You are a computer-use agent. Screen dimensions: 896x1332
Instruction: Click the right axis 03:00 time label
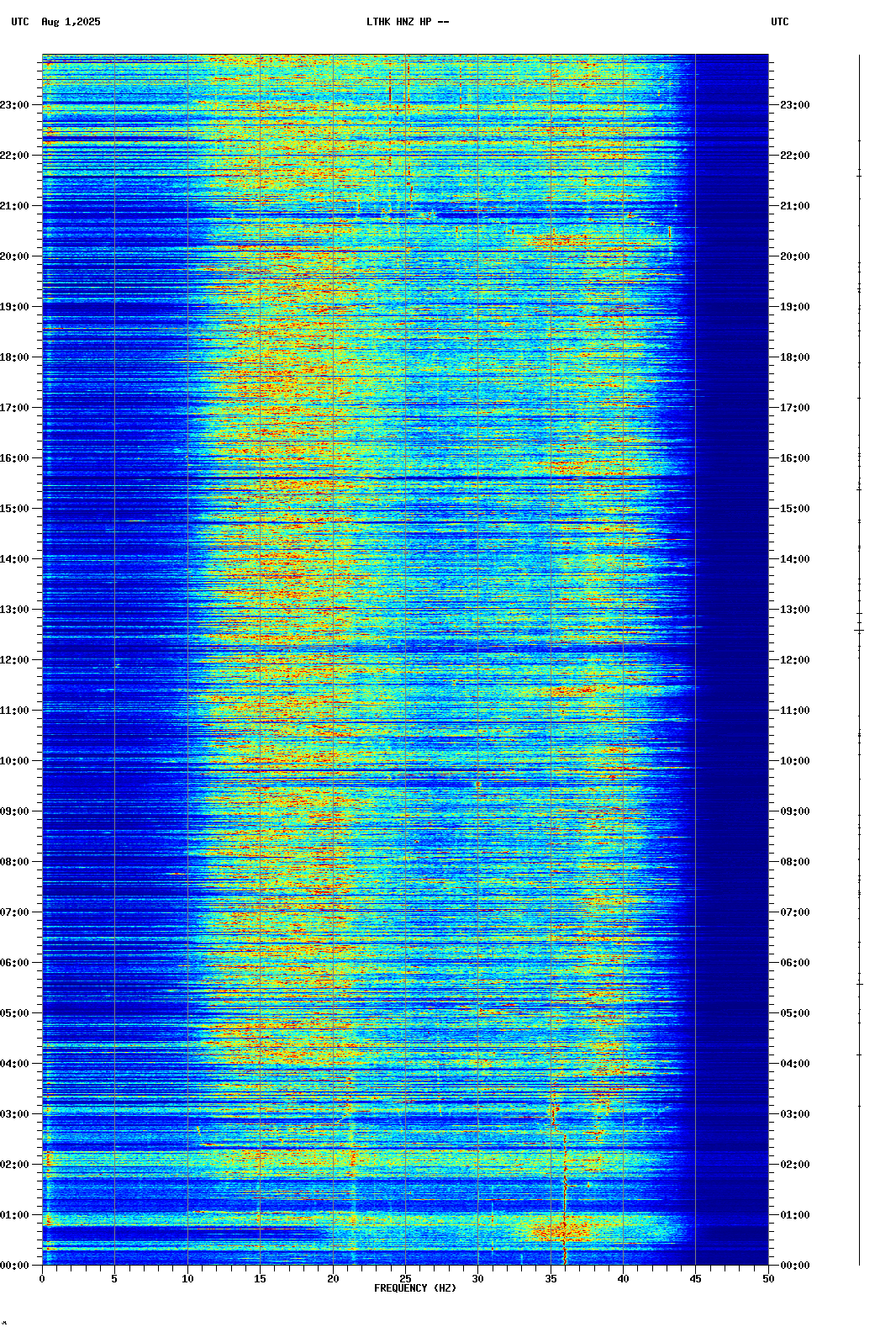click(x=795, y=1114)
